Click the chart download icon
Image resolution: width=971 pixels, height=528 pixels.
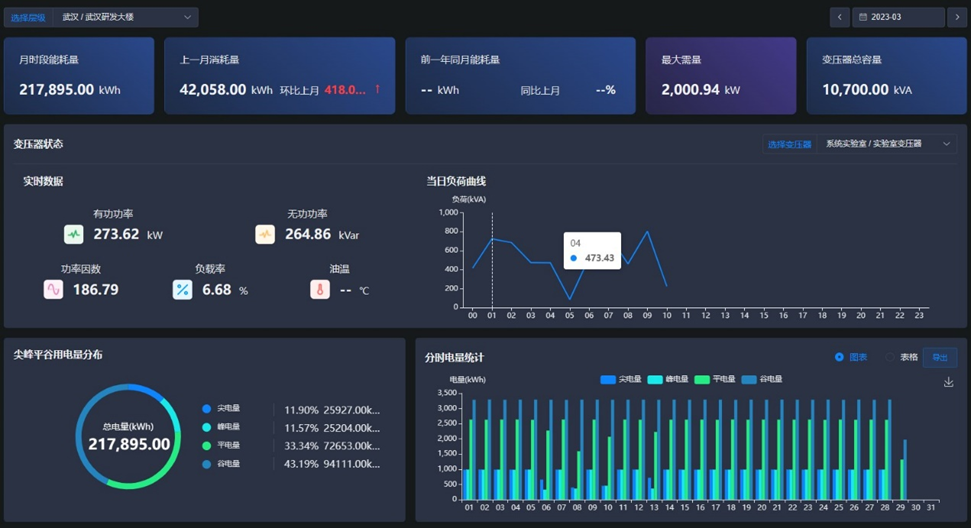[x=948, y=382]
